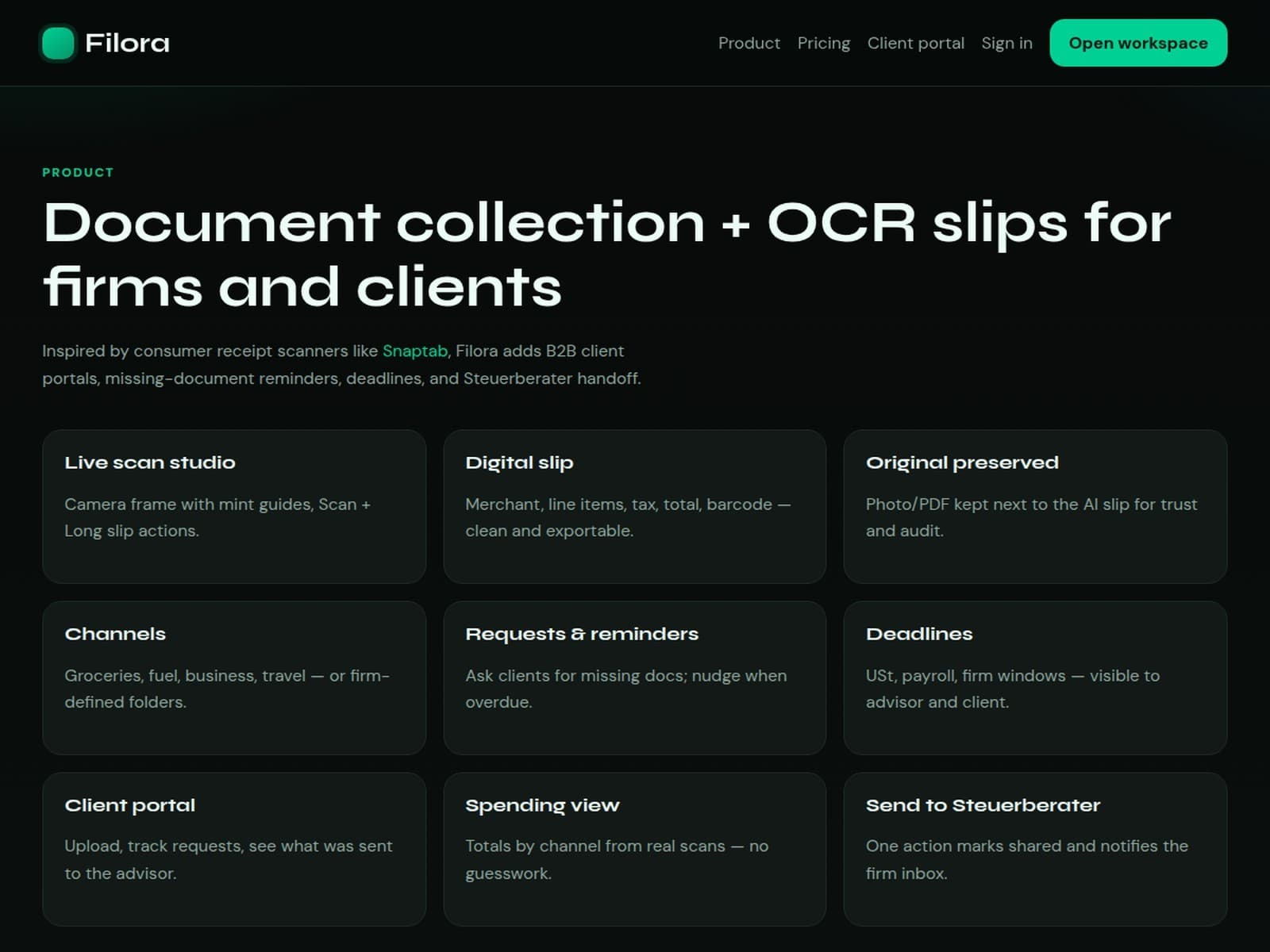Open the Product nav item
This screenshot has height=952, width=1270.
[x=749, y=43]
